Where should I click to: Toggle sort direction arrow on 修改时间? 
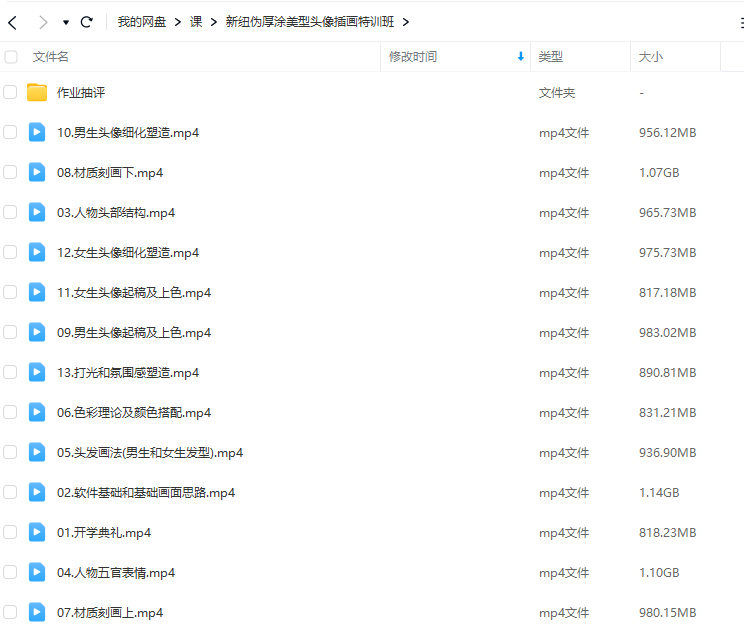click(520, 57)
